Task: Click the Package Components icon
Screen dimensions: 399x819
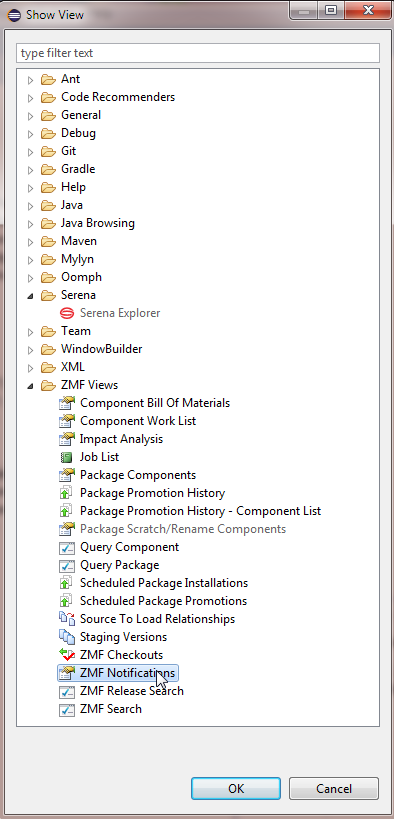Action: [x=67, y=475]
